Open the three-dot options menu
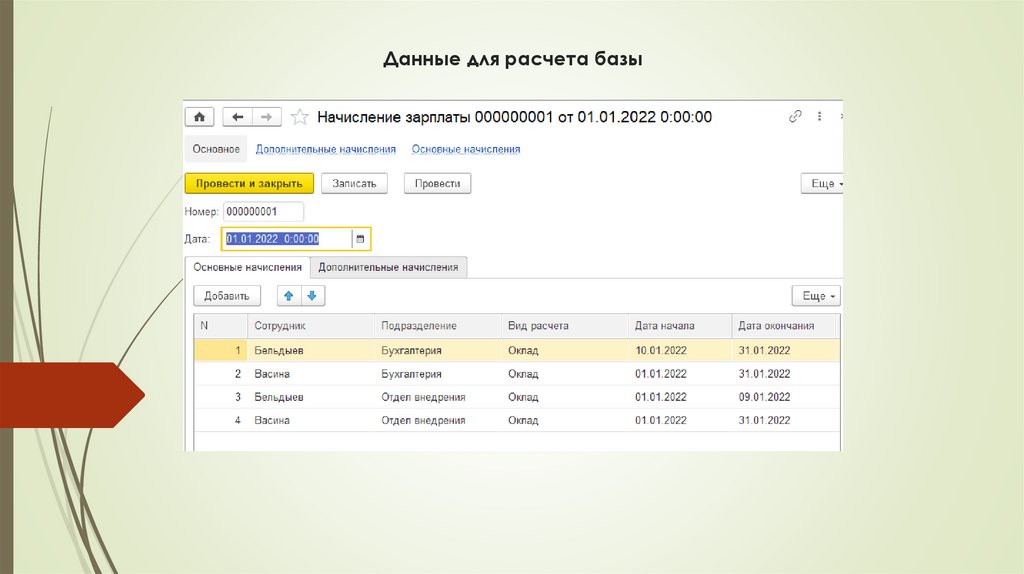This screenshot has height=574, width=1024. point(820,117)
